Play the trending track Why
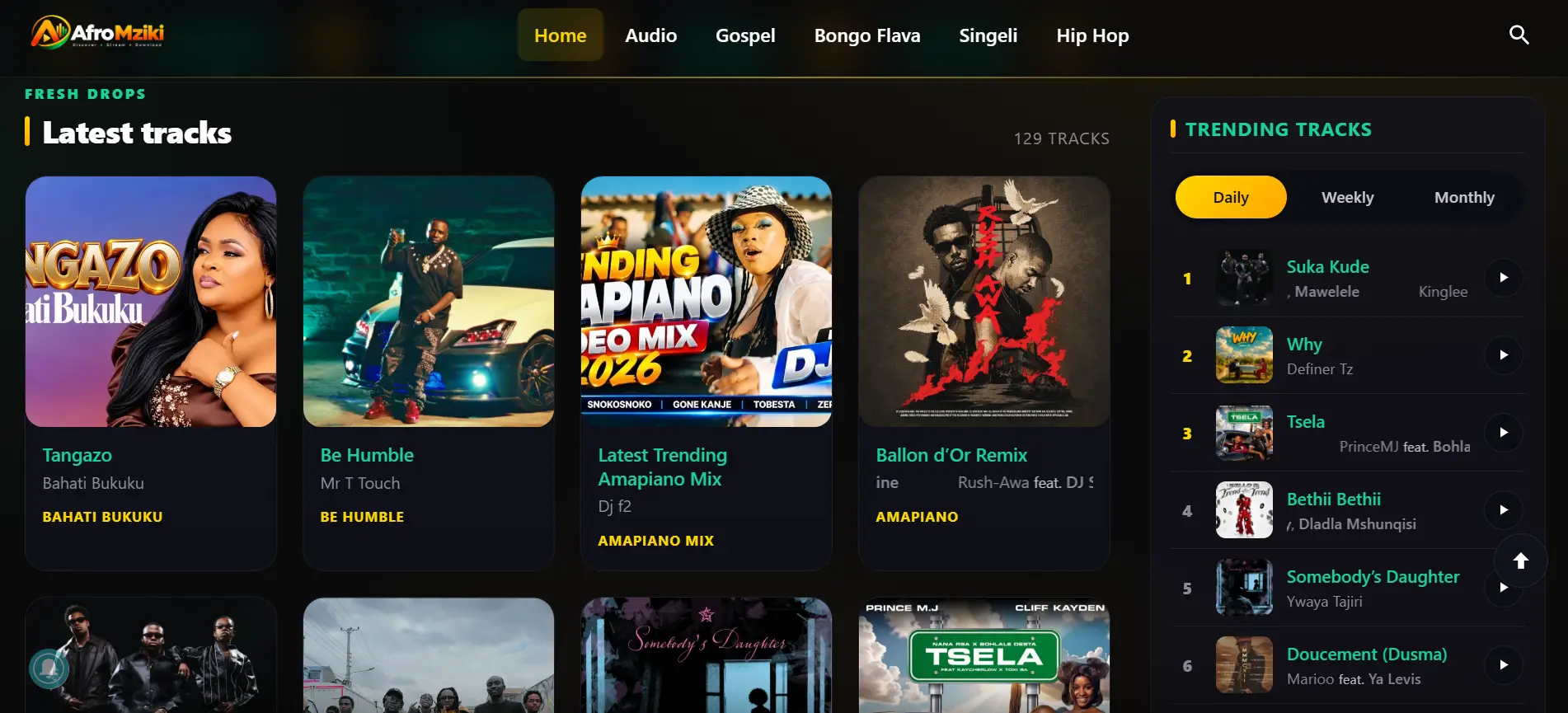 [1504, 355]
